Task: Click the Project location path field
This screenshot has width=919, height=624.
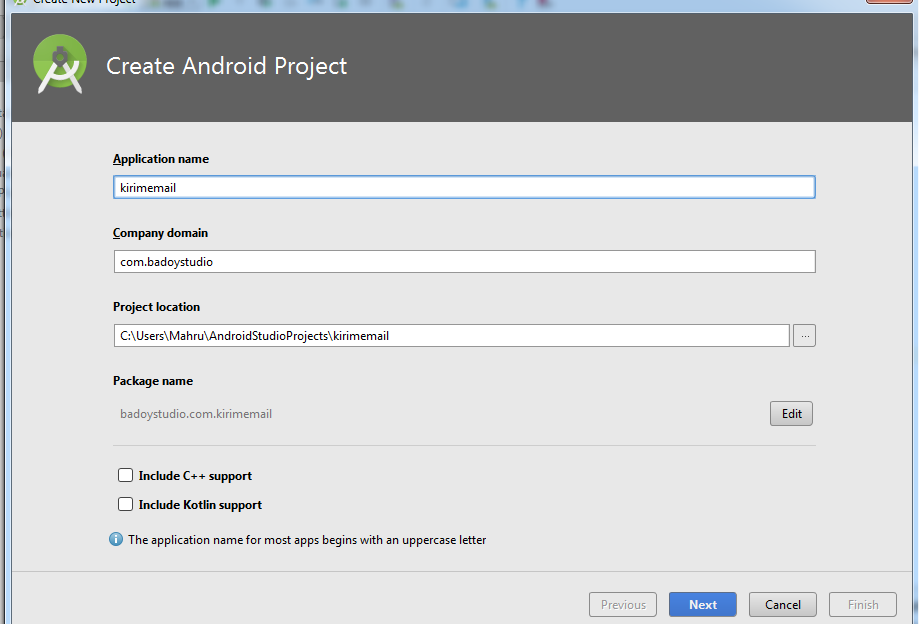Action: pos(450,336)
